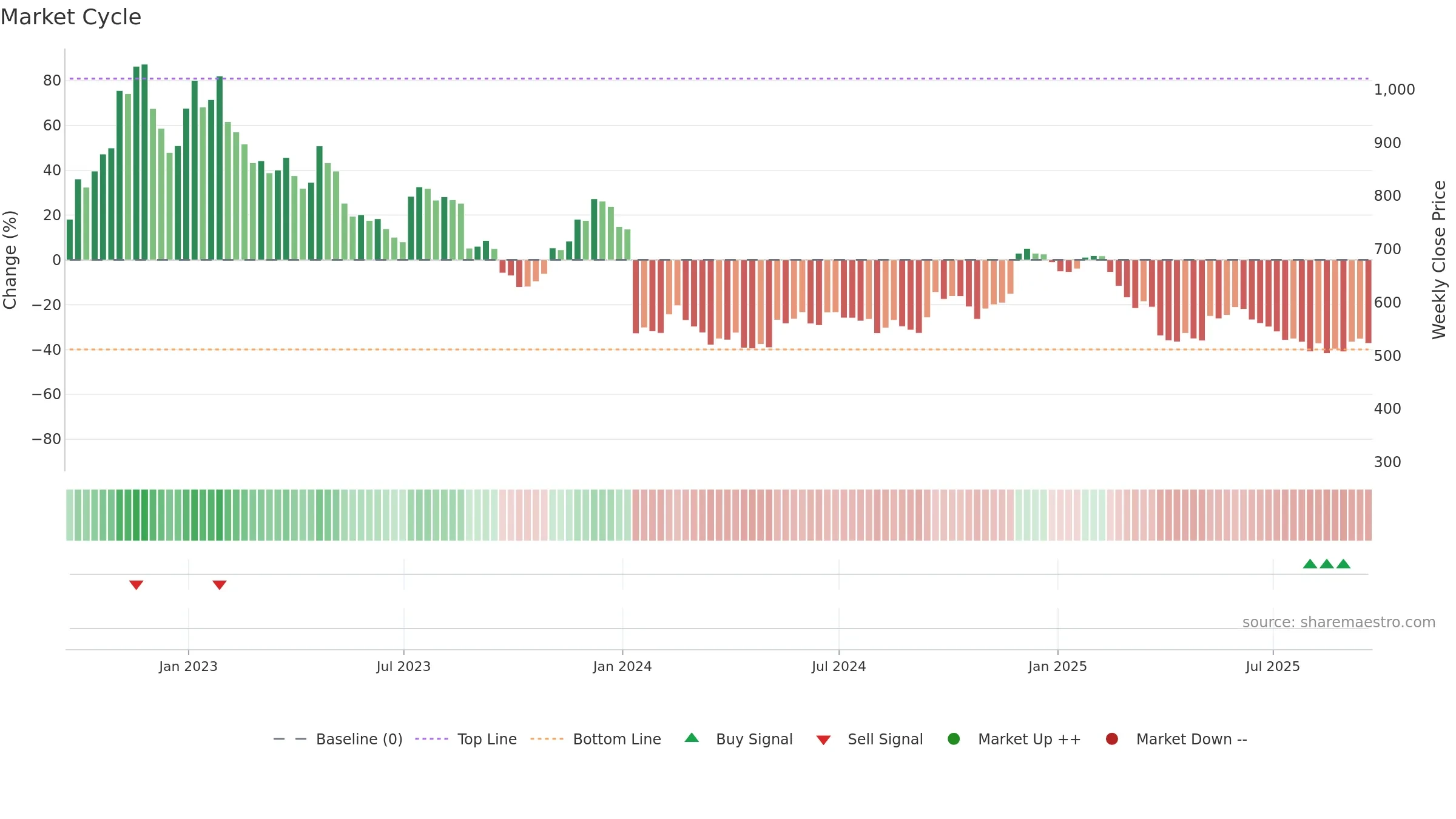Click the green Market Up circle in legend
Viewport: 1456px width, 819px height.
pos(954,739)
